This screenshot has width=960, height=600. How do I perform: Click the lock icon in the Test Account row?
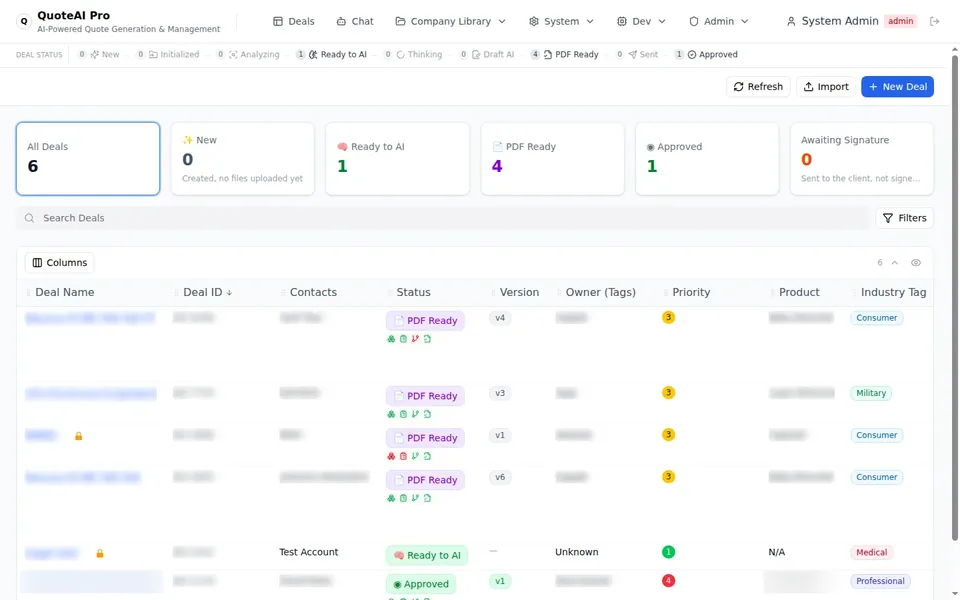click(100, 553)
